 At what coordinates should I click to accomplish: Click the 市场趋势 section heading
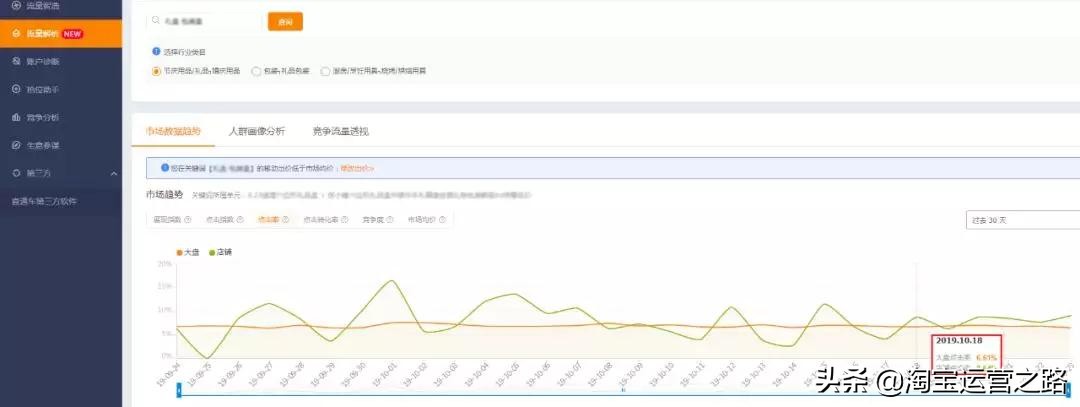coord(165,195)
